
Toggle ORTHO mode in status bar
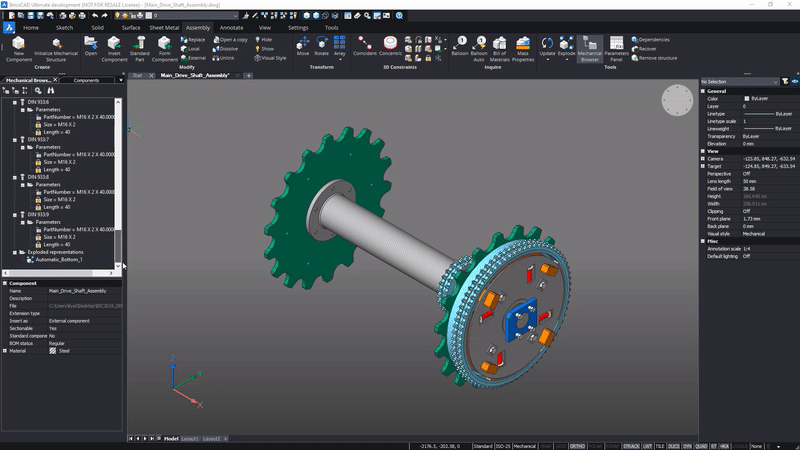[x=577, y=446]
